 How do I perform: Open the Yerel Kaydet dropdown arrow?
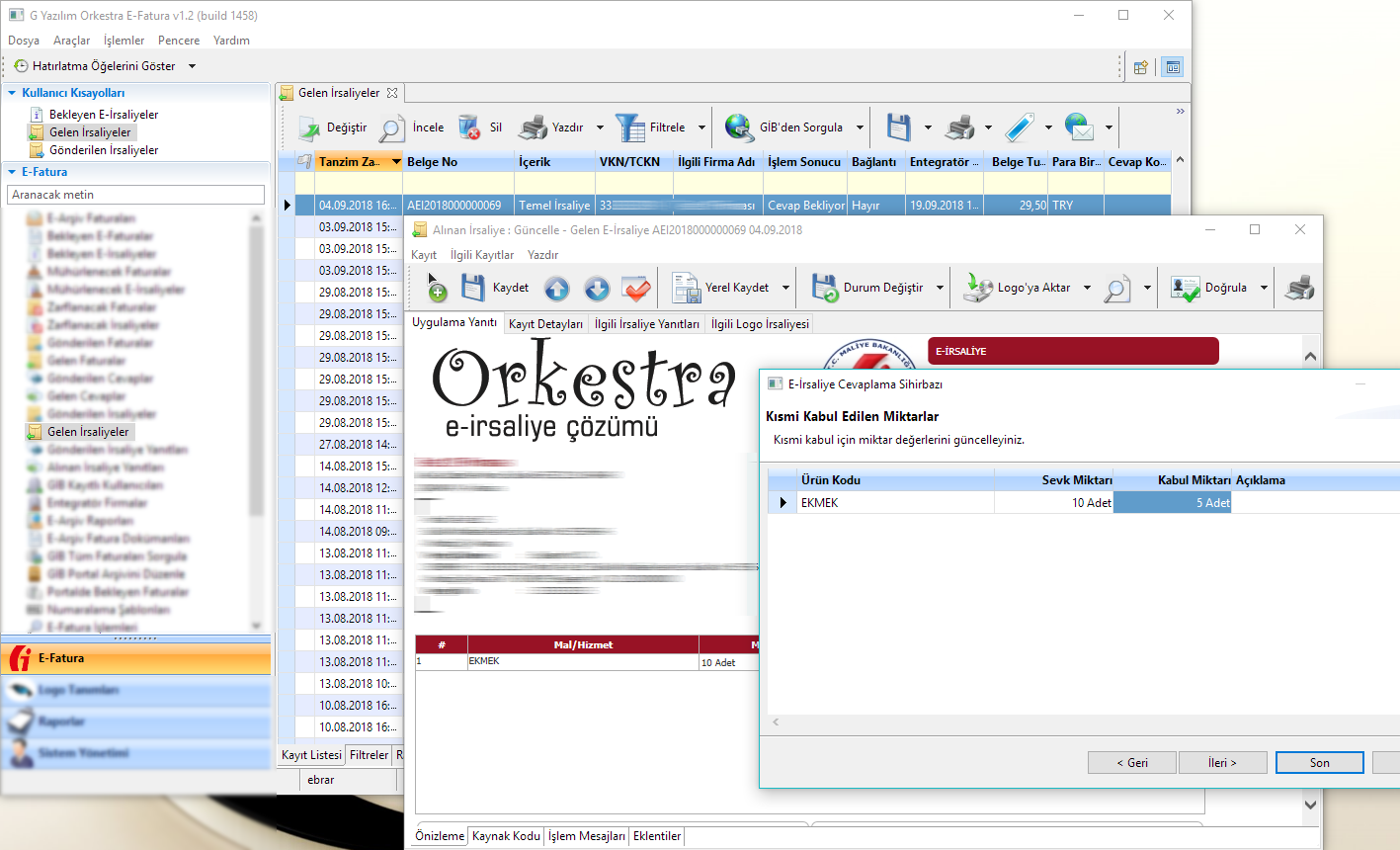click(x=786, y=289)
